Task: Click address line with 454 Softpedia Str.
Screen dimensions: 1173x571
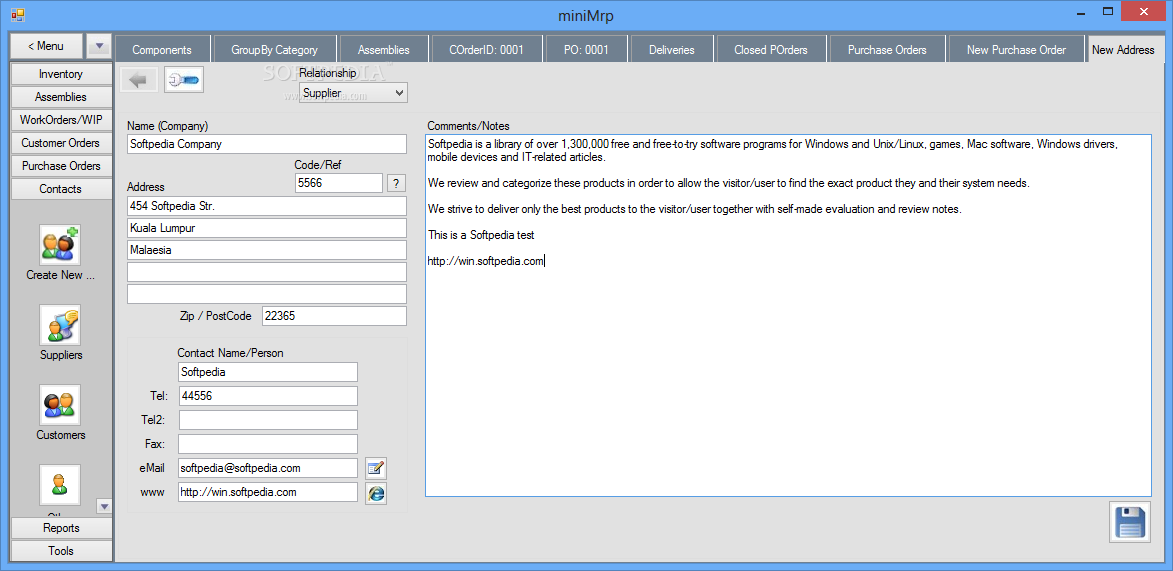Action: 267,206
